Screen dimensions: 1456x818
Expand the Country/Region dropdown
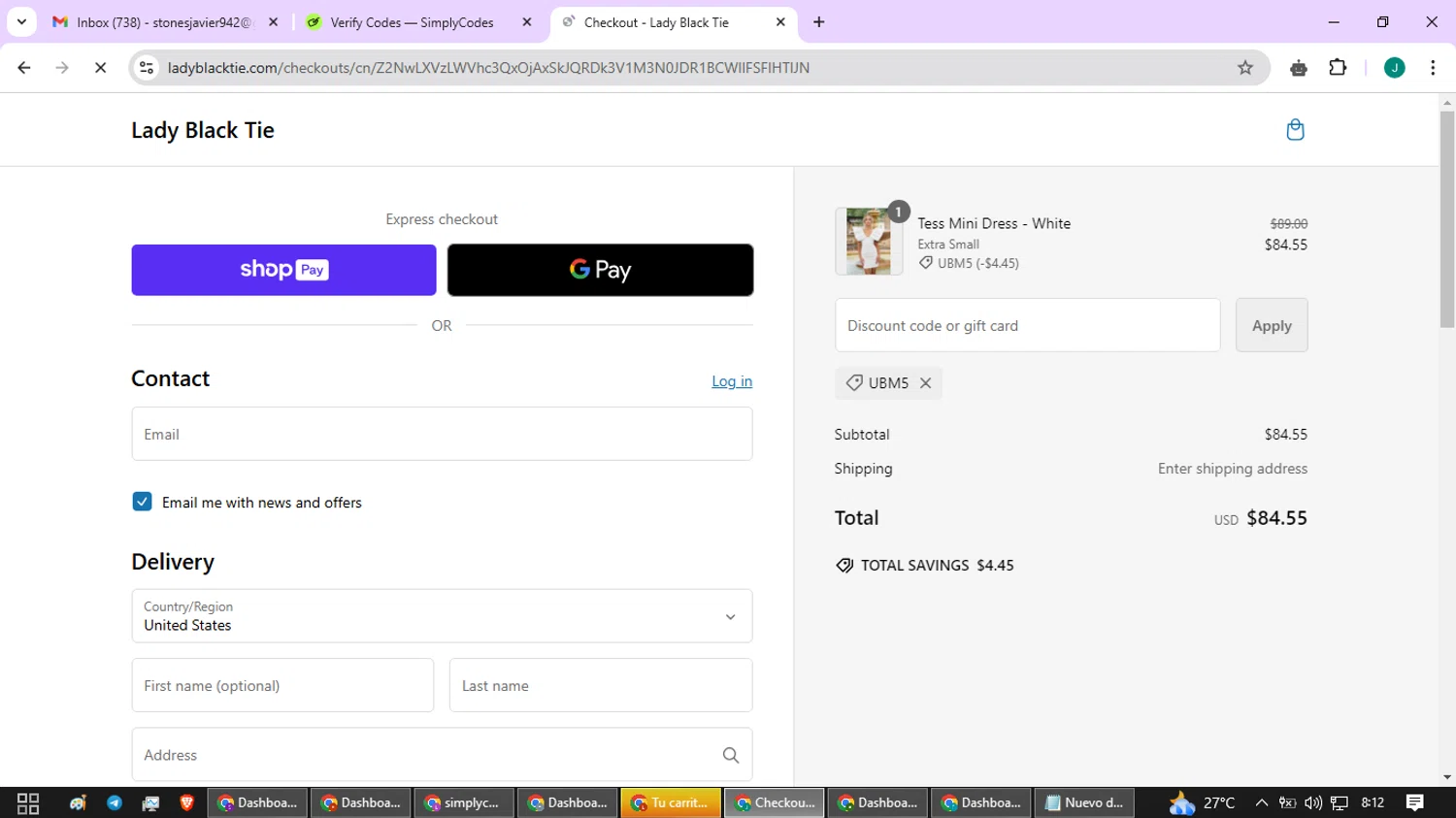pyautogui.click(x=442, y=616)
